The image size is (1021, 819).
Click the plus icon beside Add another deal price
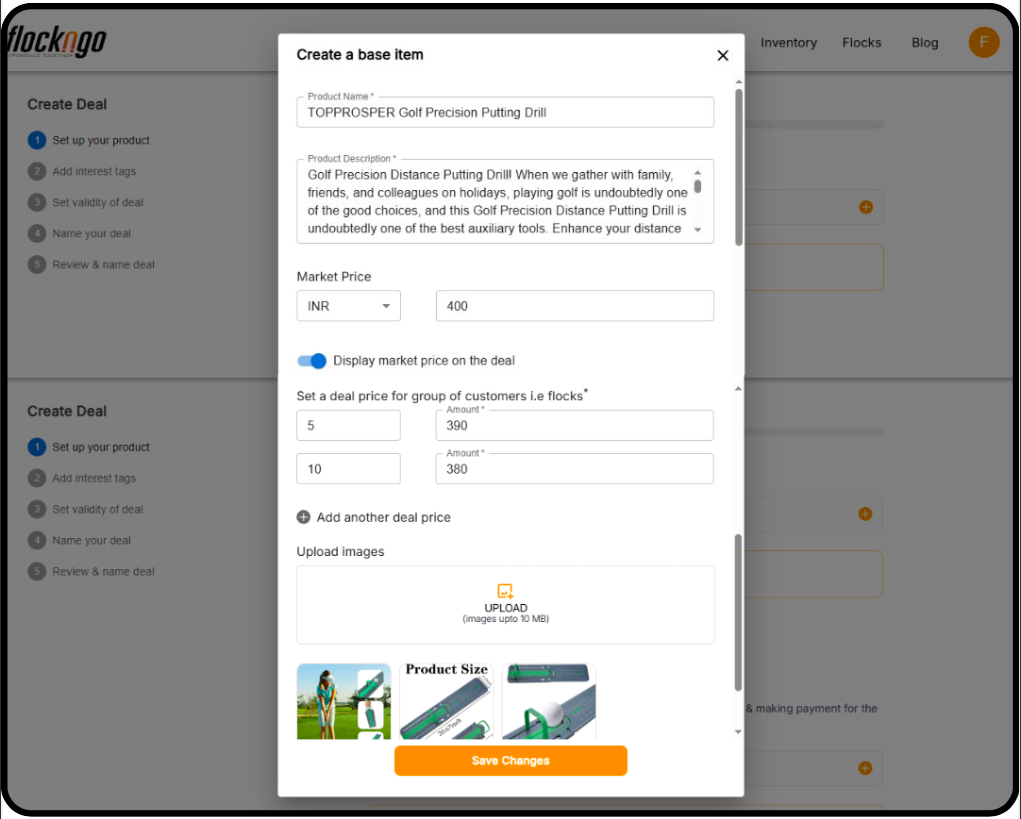click(x=303, y=518)
